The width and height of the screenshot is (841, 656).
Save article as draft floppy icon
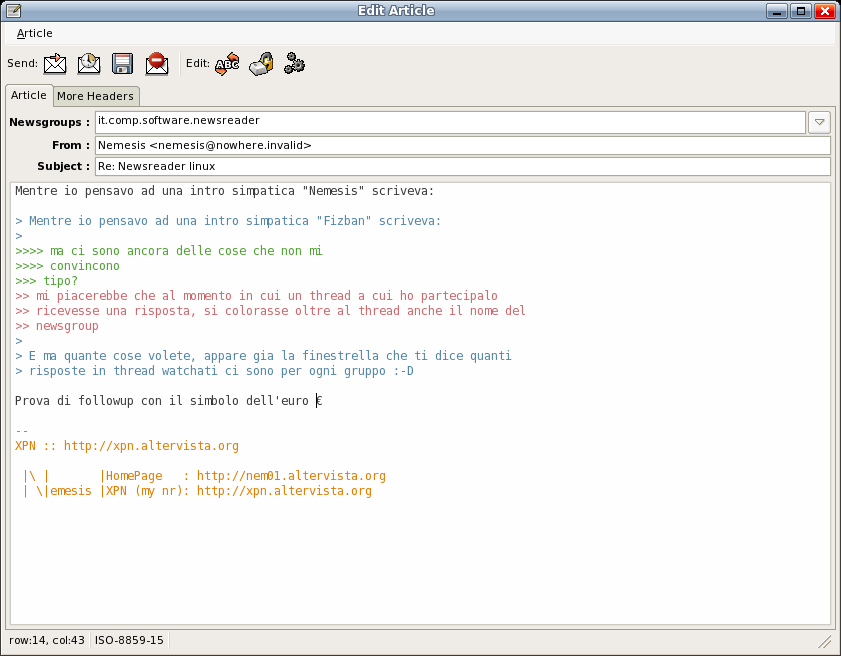[x=122, y=64]
